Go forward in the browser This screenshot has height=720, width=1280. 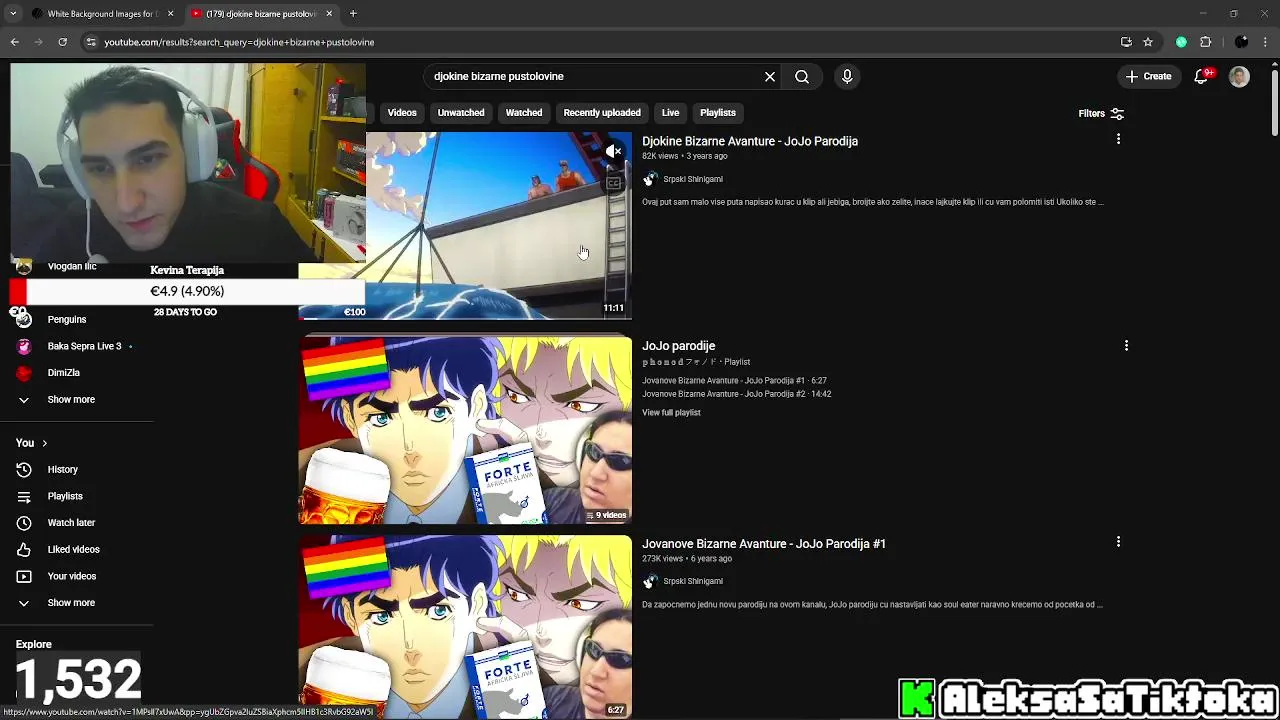click(38, 42)
